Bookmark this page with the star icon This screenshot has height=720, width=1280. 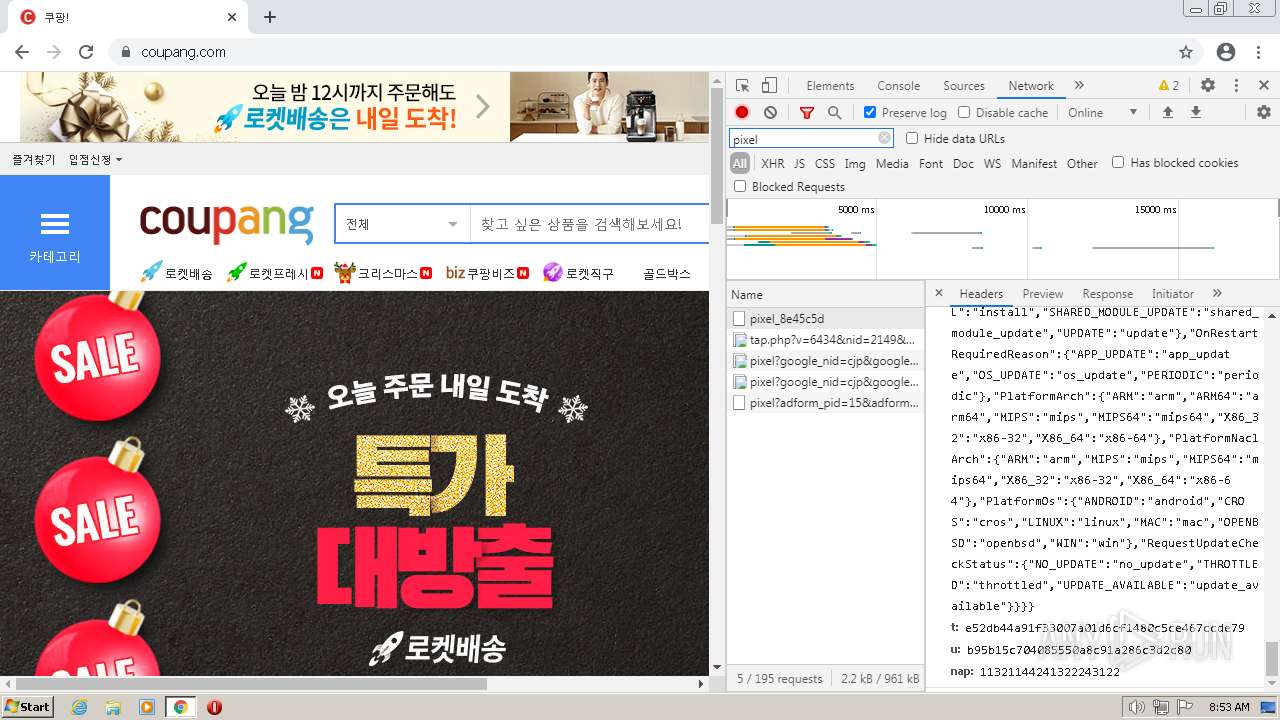[1186, 52]
